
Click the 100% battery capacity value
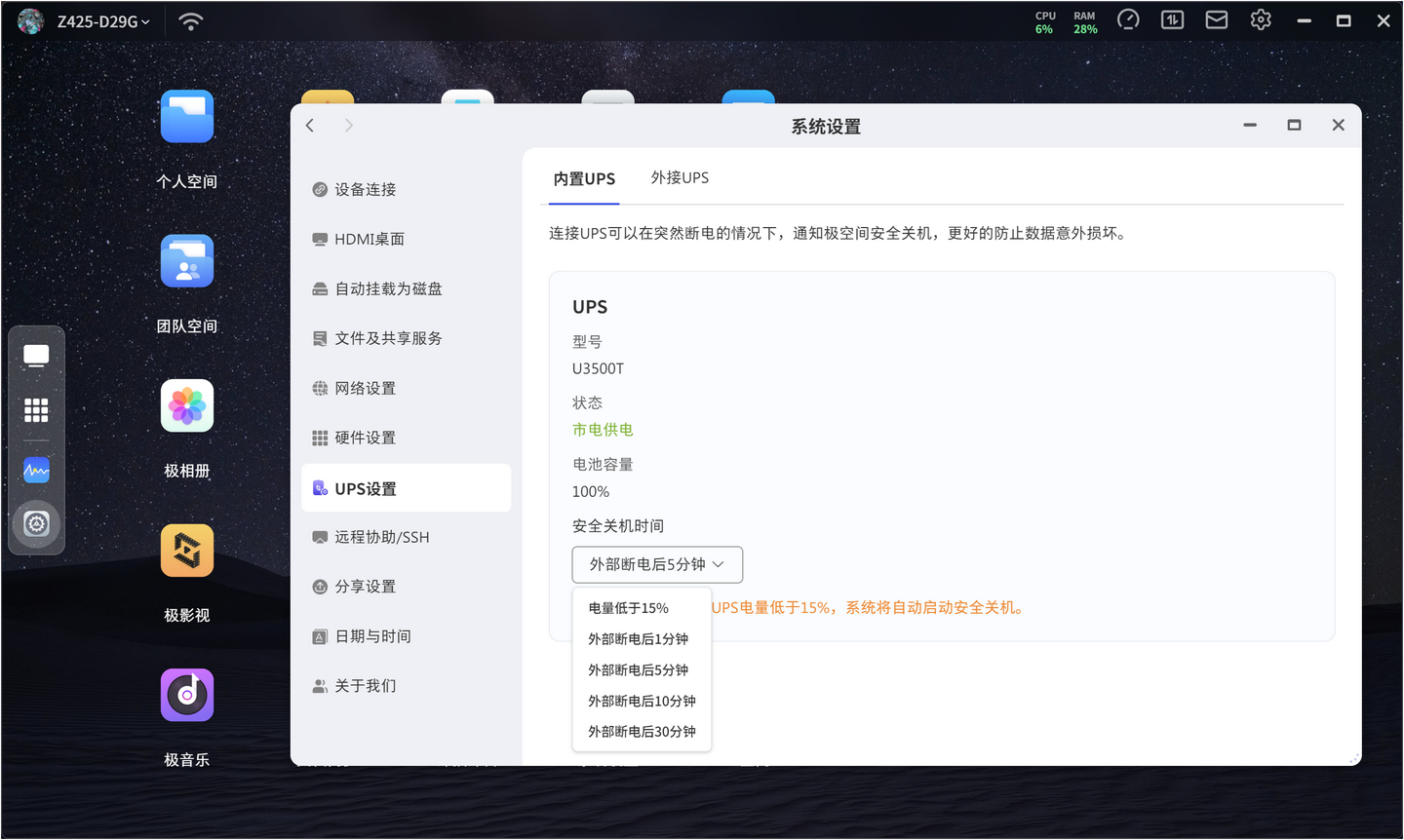click(x=591, y=492)
